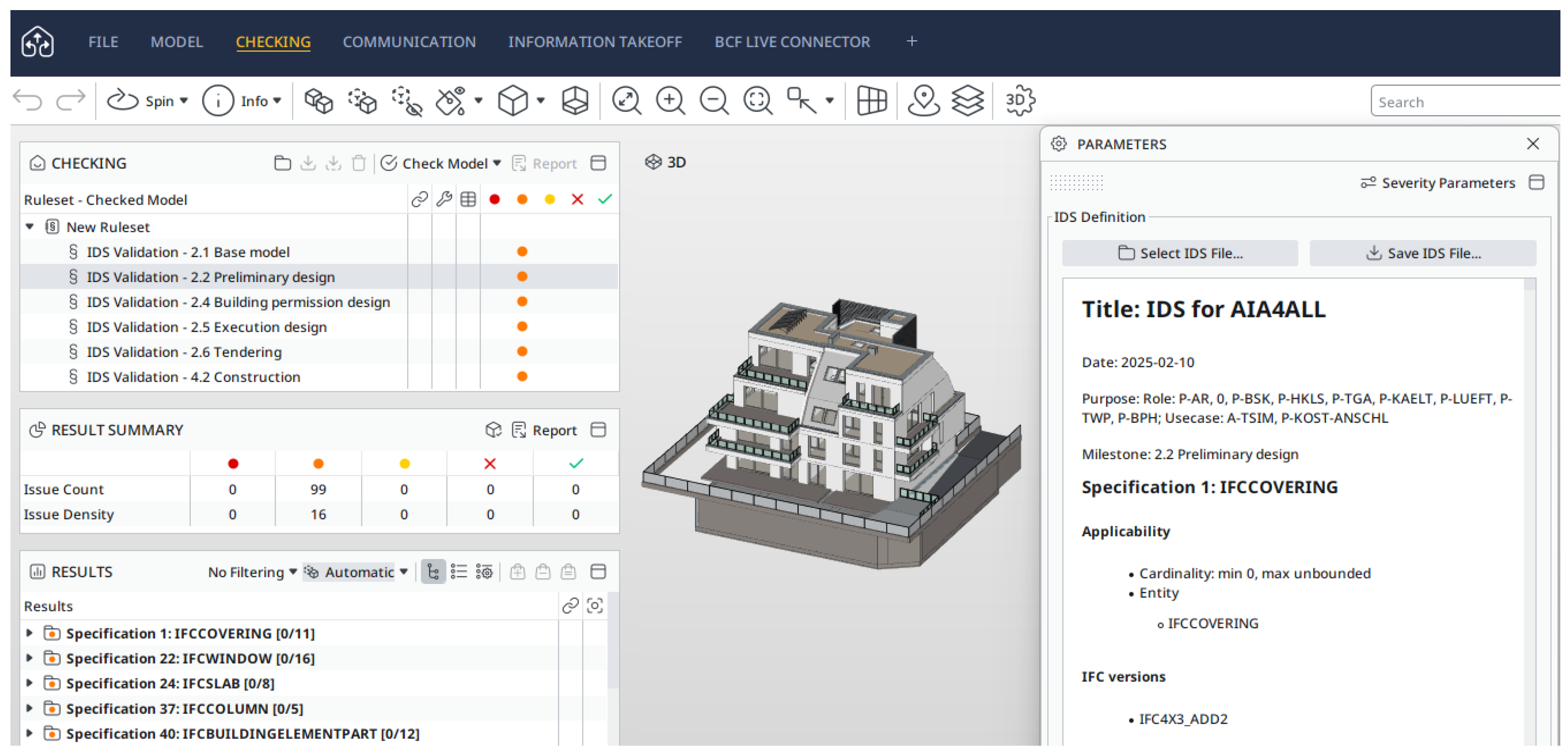
Task: Expand Specification 22: IFCWINDOW results
Action: 29,658
